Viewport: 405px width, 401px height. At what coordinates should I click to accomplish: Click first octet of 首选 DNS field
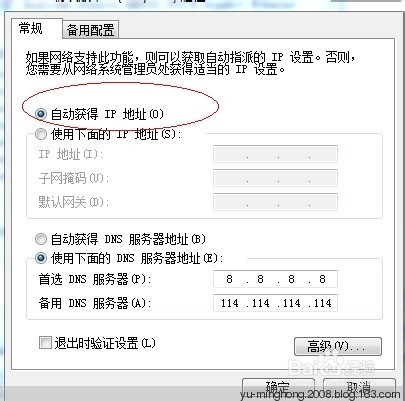229,279
